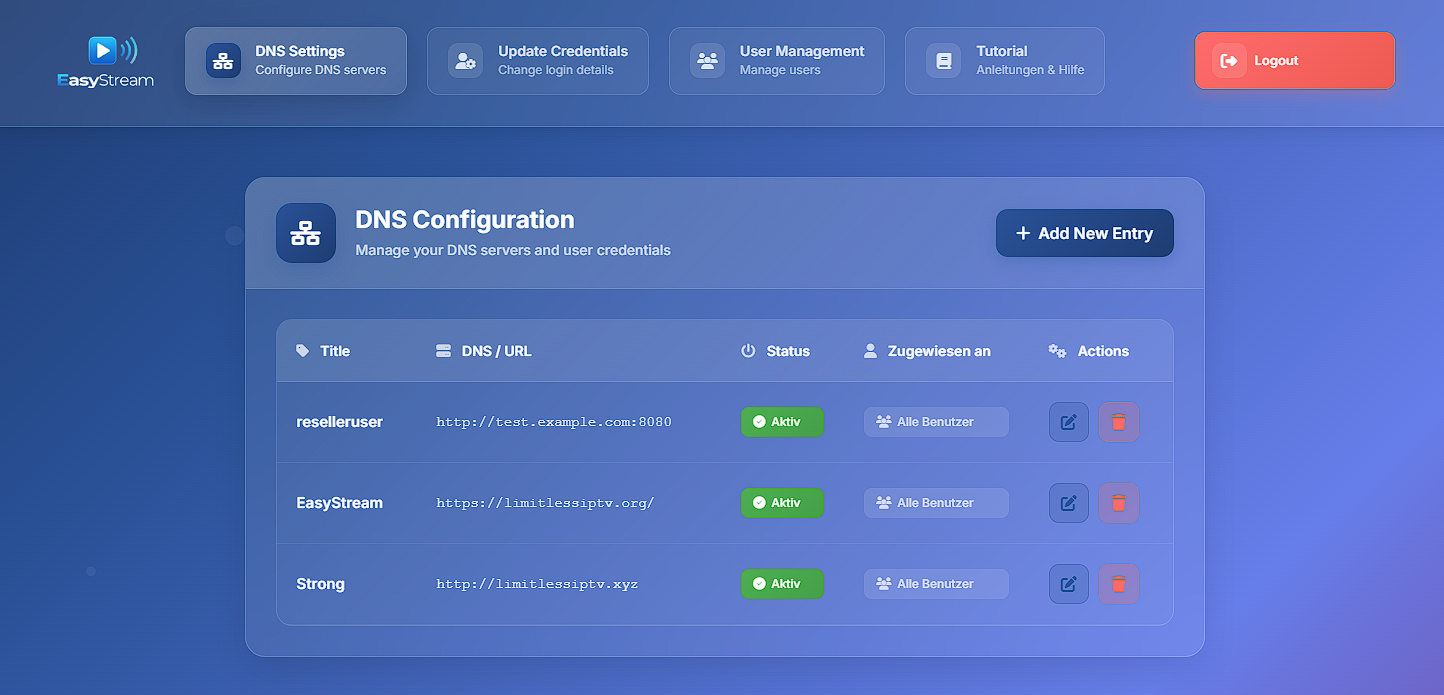
Task: Click Aktiv status badge for EasyStream row
Action: coord(782,503)
